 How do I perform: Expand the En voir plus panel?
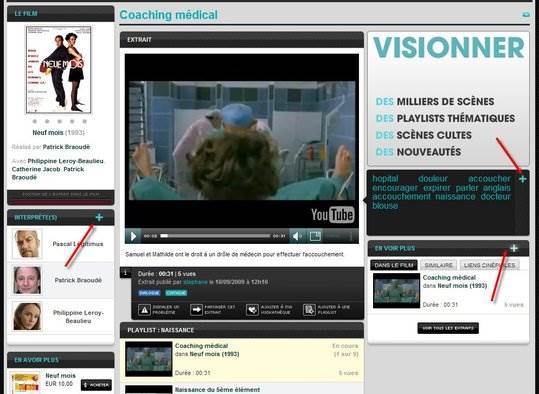tap(514, 248)
